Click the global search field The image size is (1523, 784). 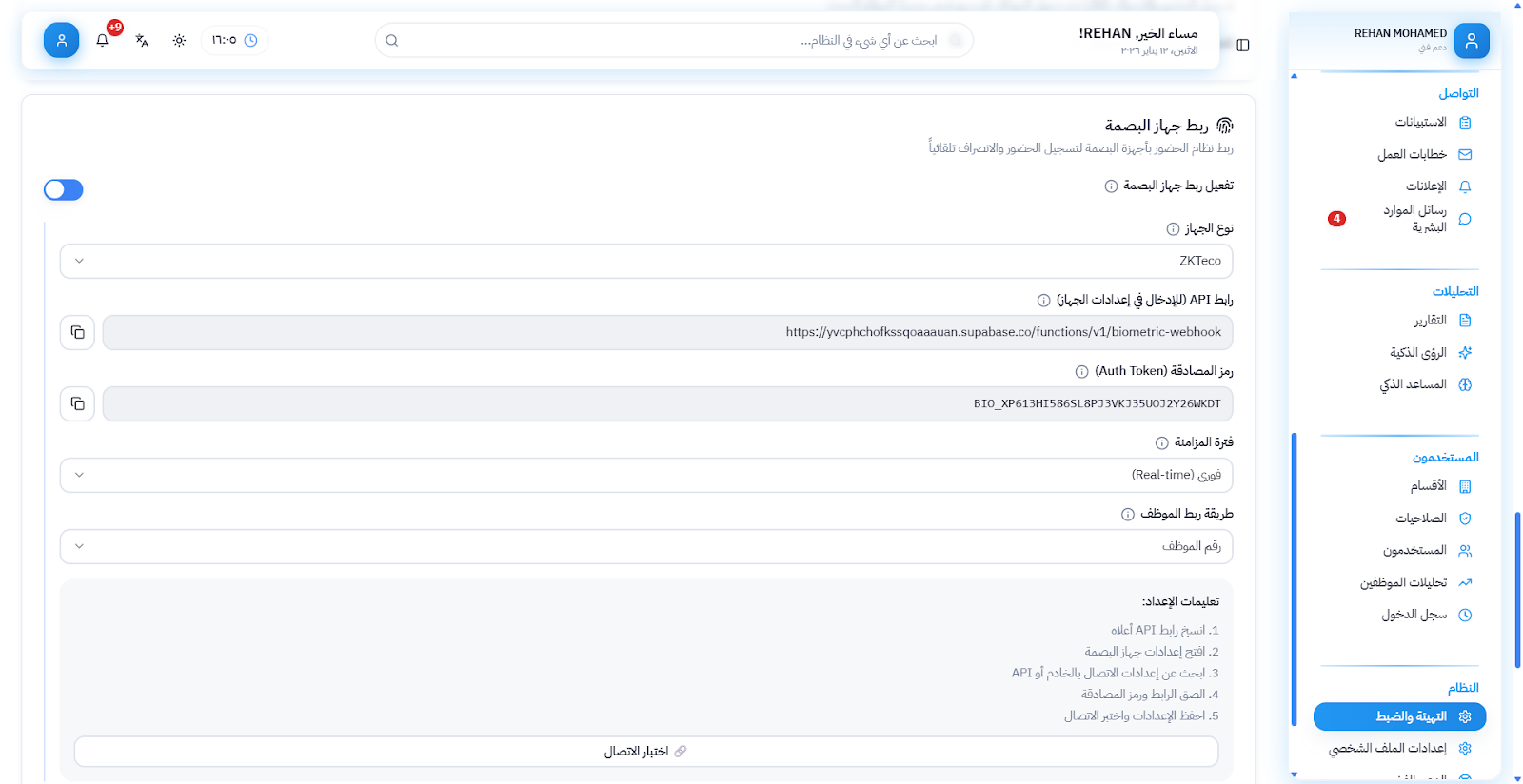coord(674,41)
